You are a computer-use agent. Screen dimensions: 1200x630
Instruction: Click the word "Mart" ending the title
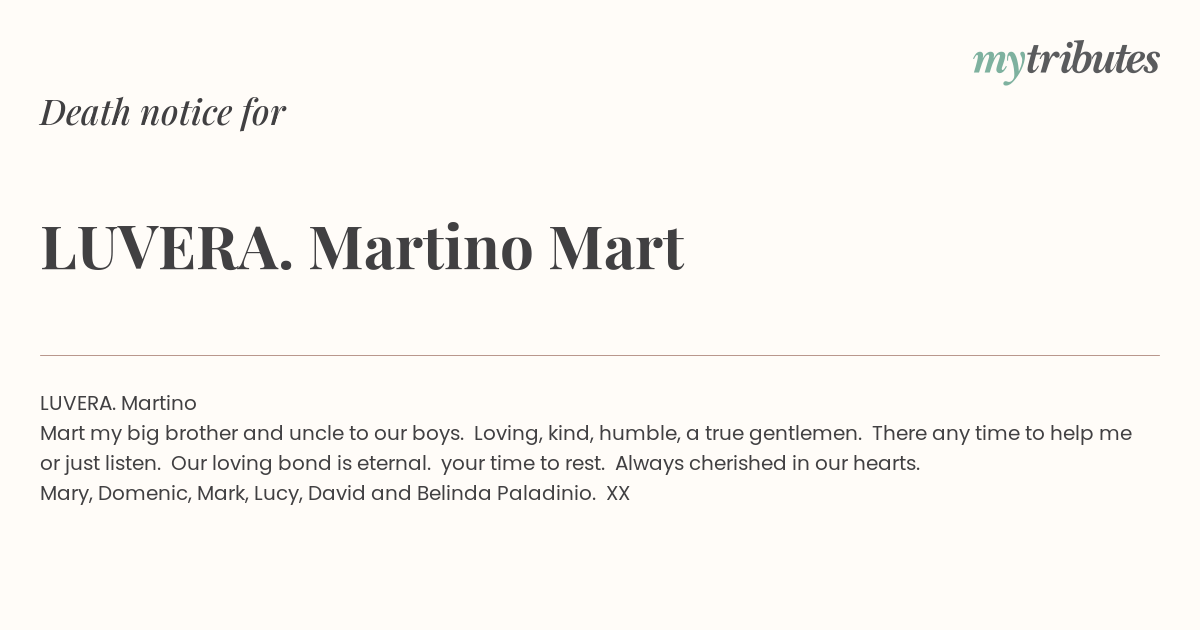617,248
